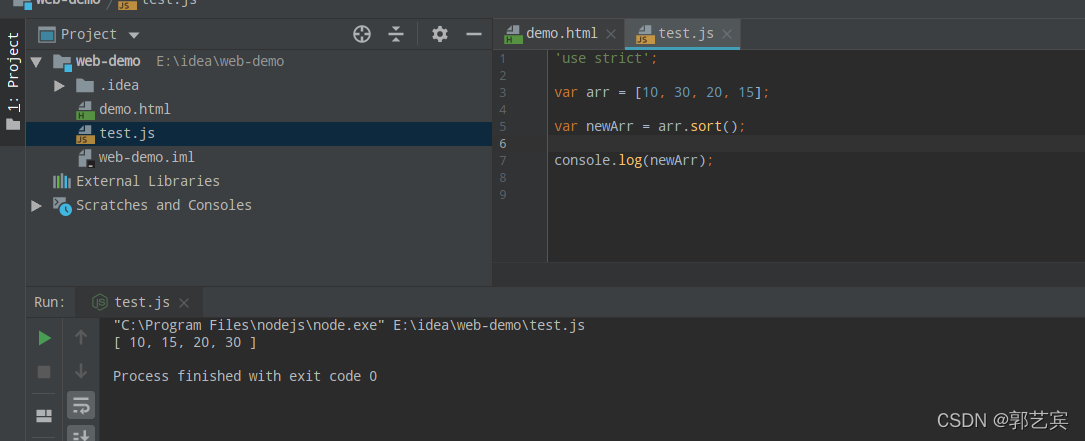Click the Locate/Scroll from Source target icon
Viewport: 1085px width, 441px height.
(x=362, y=34)
